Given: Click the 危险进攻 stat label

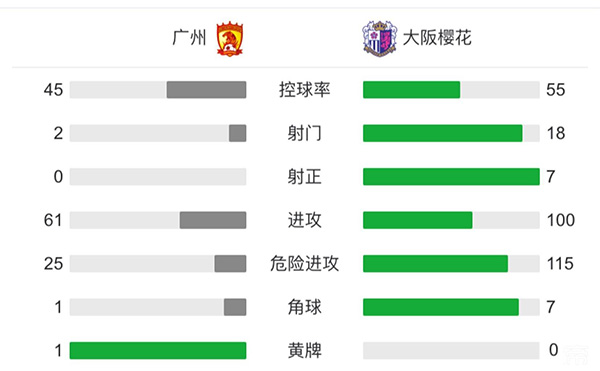Looking at the screenshot, I should point(304,264).
